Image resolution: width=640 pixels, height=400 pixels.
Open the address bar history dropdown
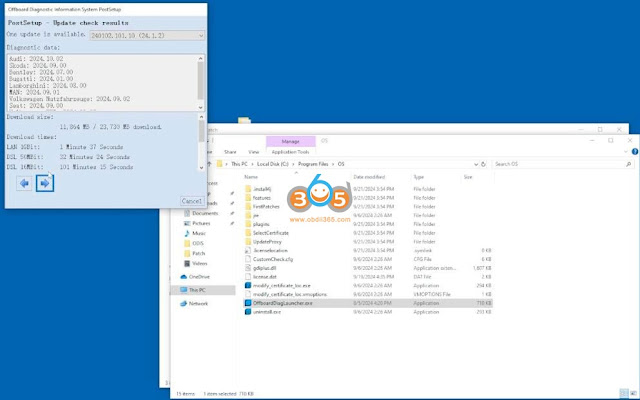(x=476, y=164)
